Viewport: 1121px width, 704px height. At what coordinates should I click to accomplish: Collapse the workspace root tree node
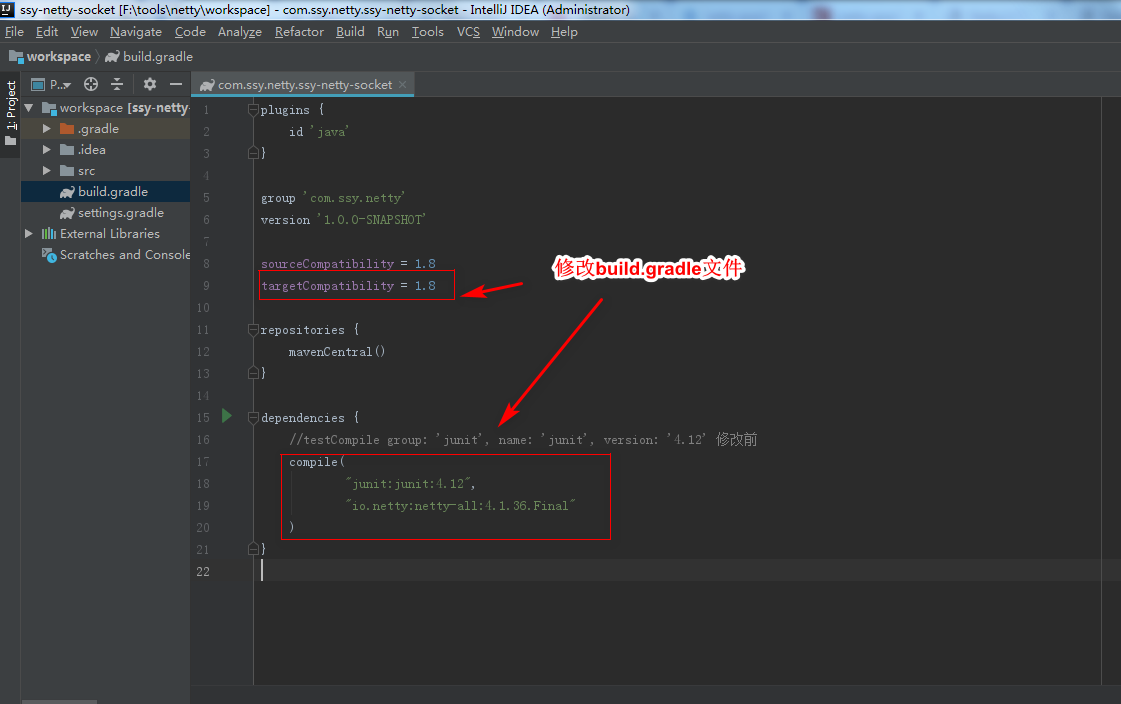point(29,108)
